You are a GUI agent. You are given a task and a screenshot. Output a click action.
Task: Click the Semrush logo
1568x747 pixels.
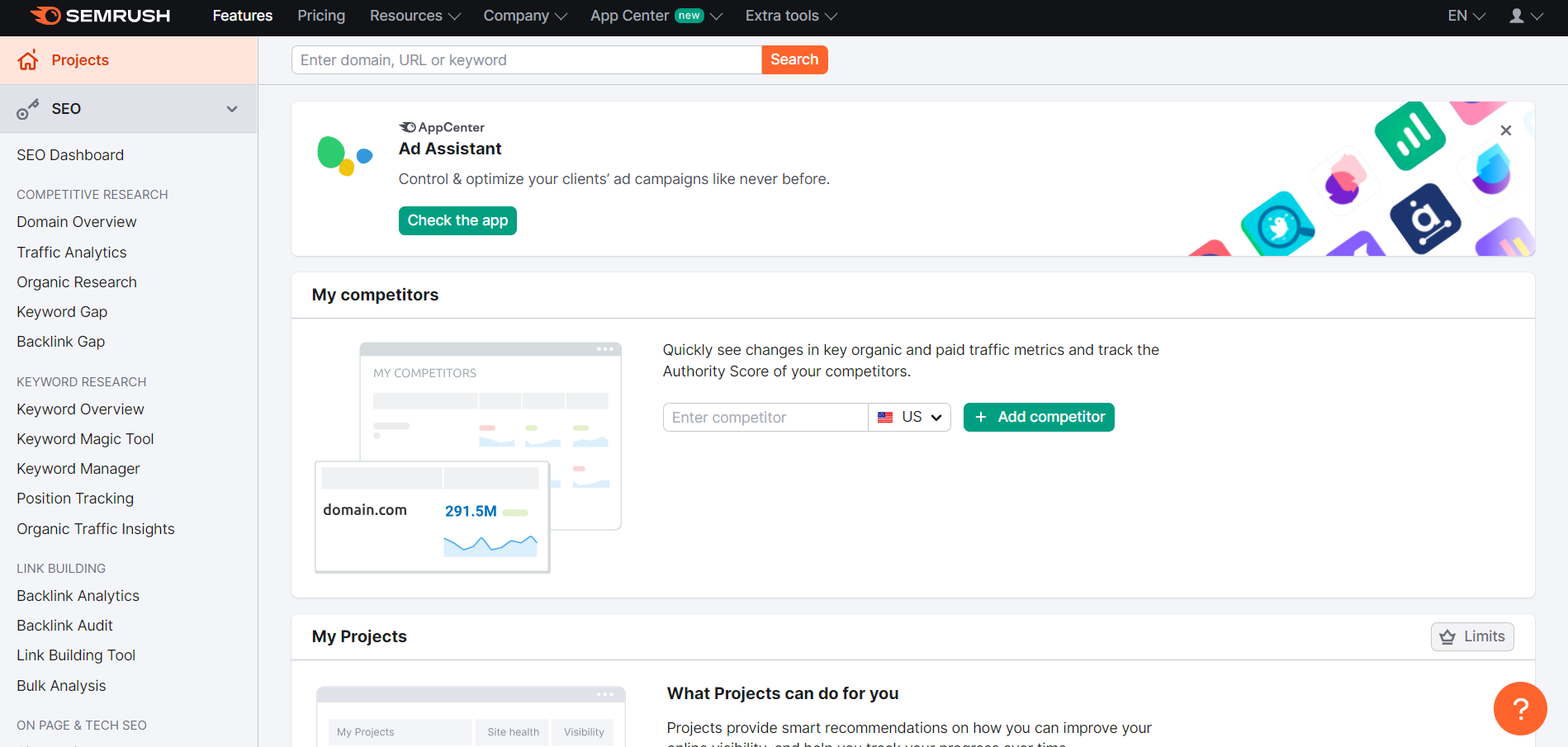coord(100,16)
